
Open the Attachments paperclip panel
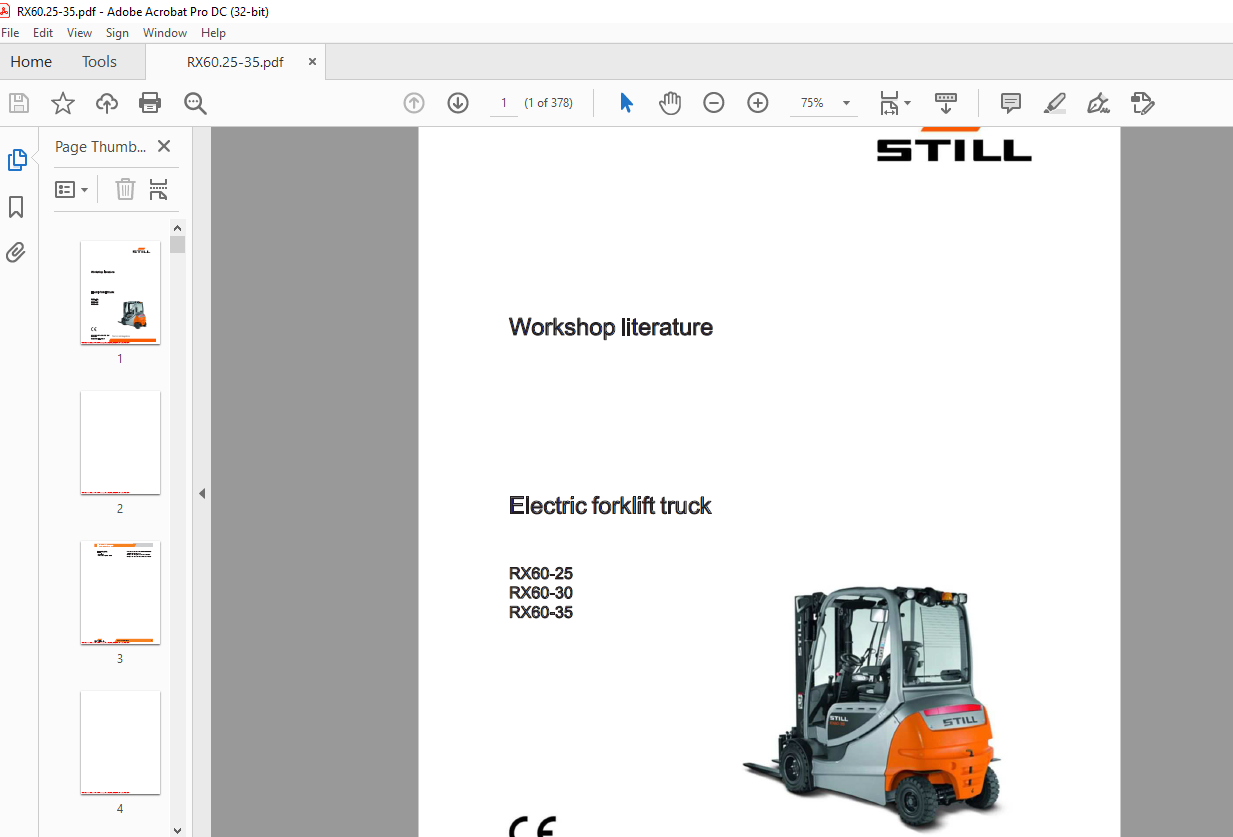[x=16, y=252]
